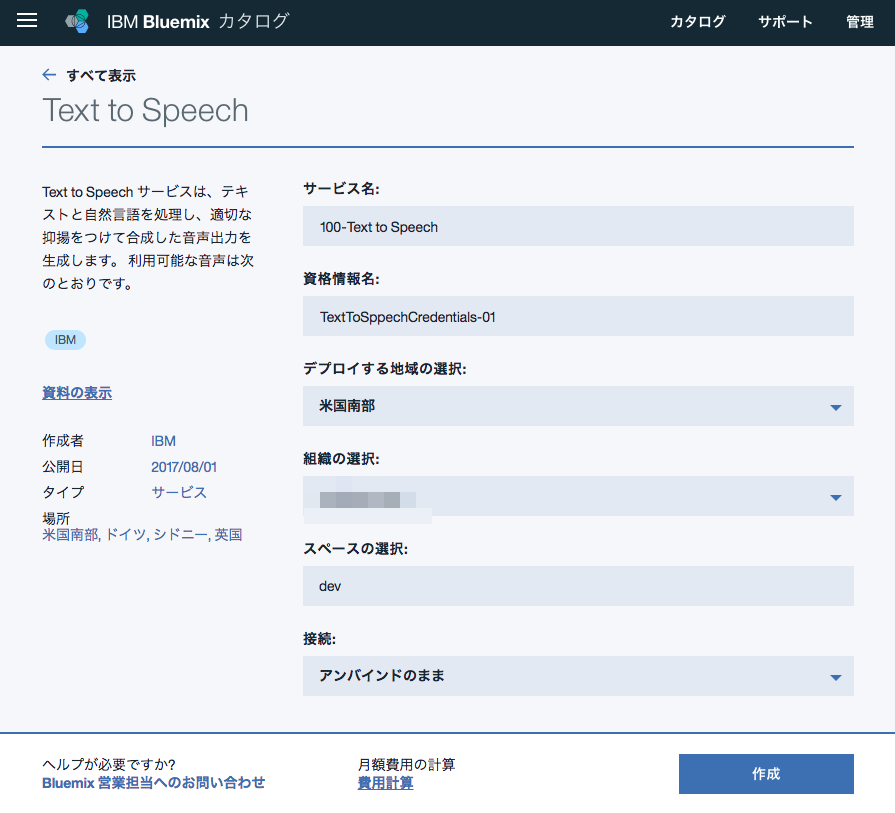Screen dimensions: 895x813
Task: Click the IBM Bluemix hexagon logo
Action: coord(78,22)
